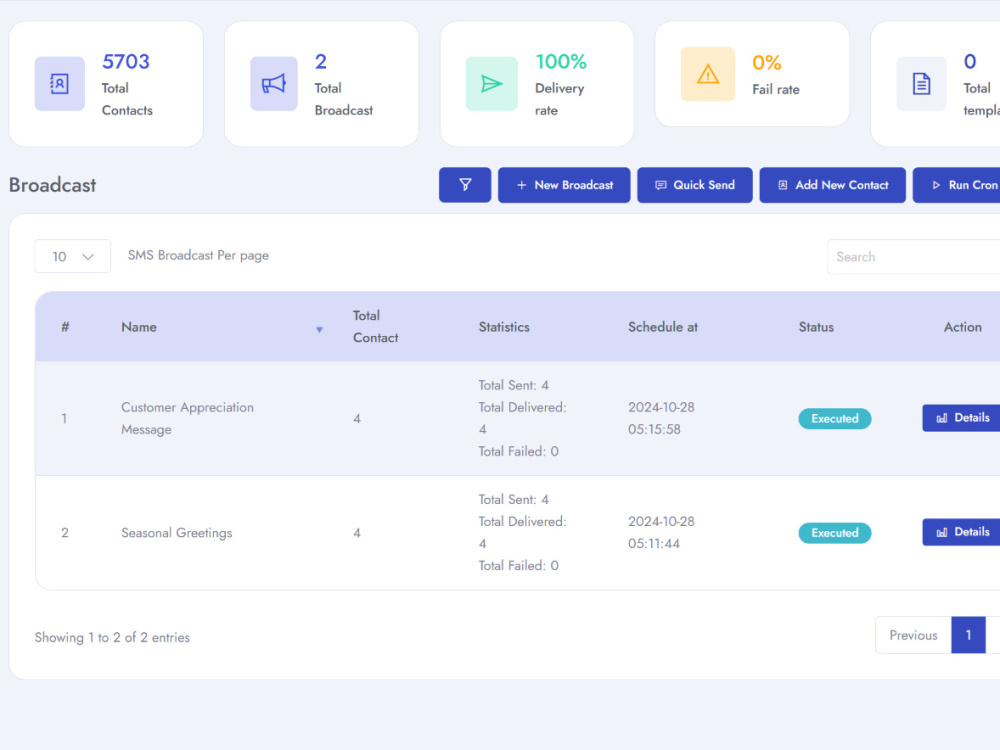Click statistics cell of Customer Appreciation Message

(522, 418)
